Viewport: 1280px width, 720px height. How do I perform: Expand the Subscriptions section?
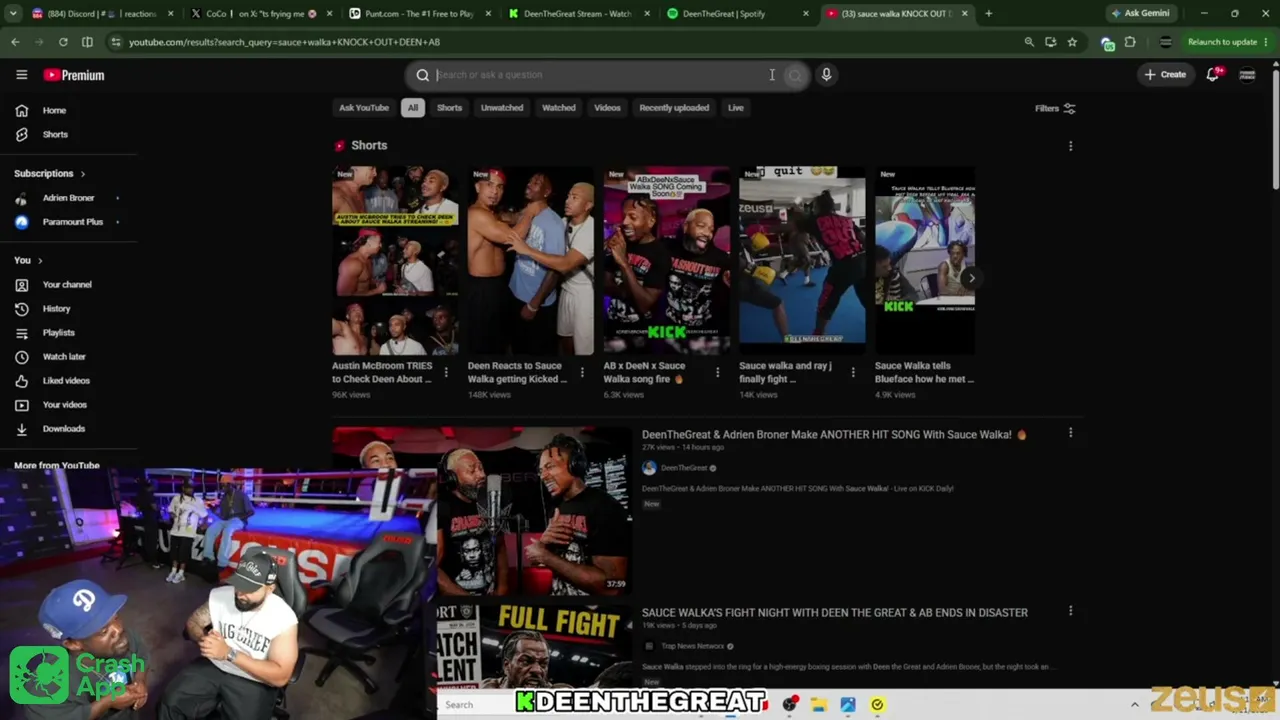[x=50, y=174]
